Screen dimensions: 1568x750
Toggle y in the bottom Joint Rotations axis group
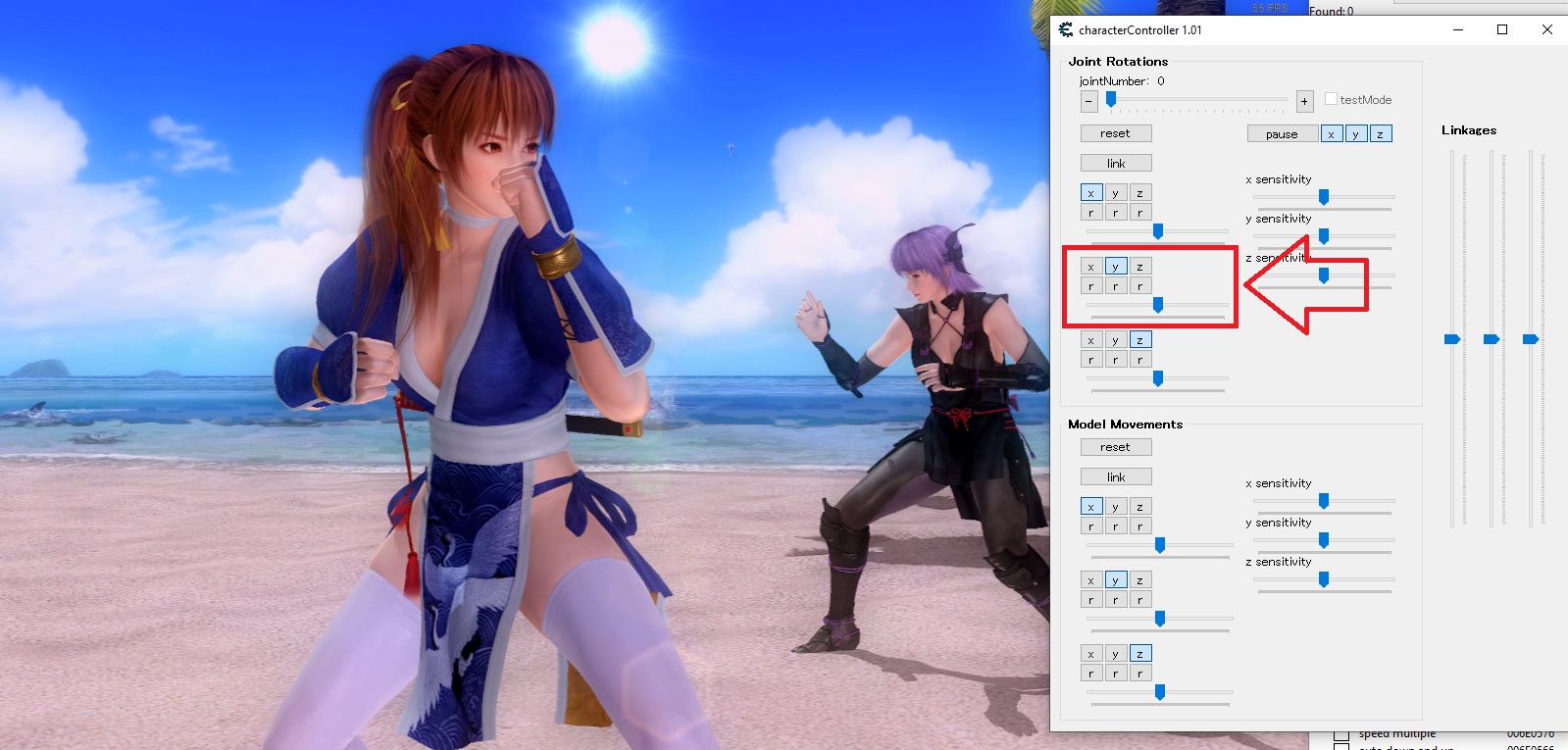(x=1115, y=340)
